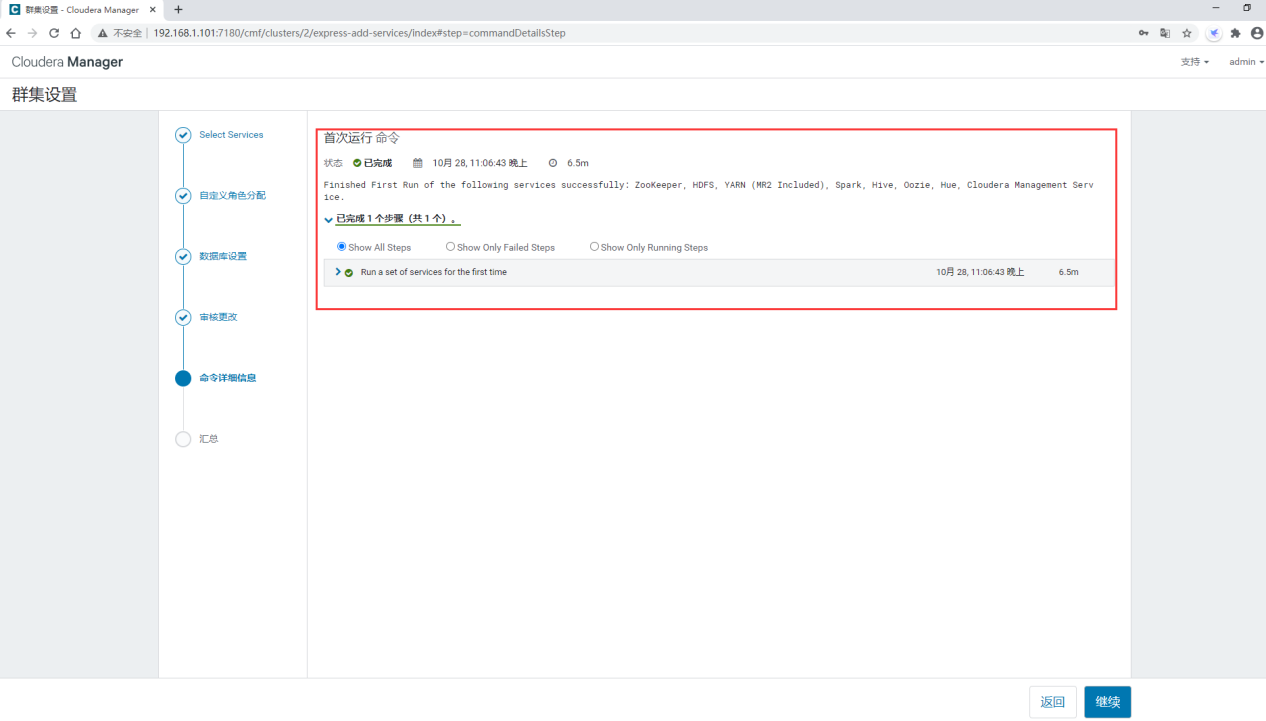Click the browser address bar URL

[x=359, y=33]
